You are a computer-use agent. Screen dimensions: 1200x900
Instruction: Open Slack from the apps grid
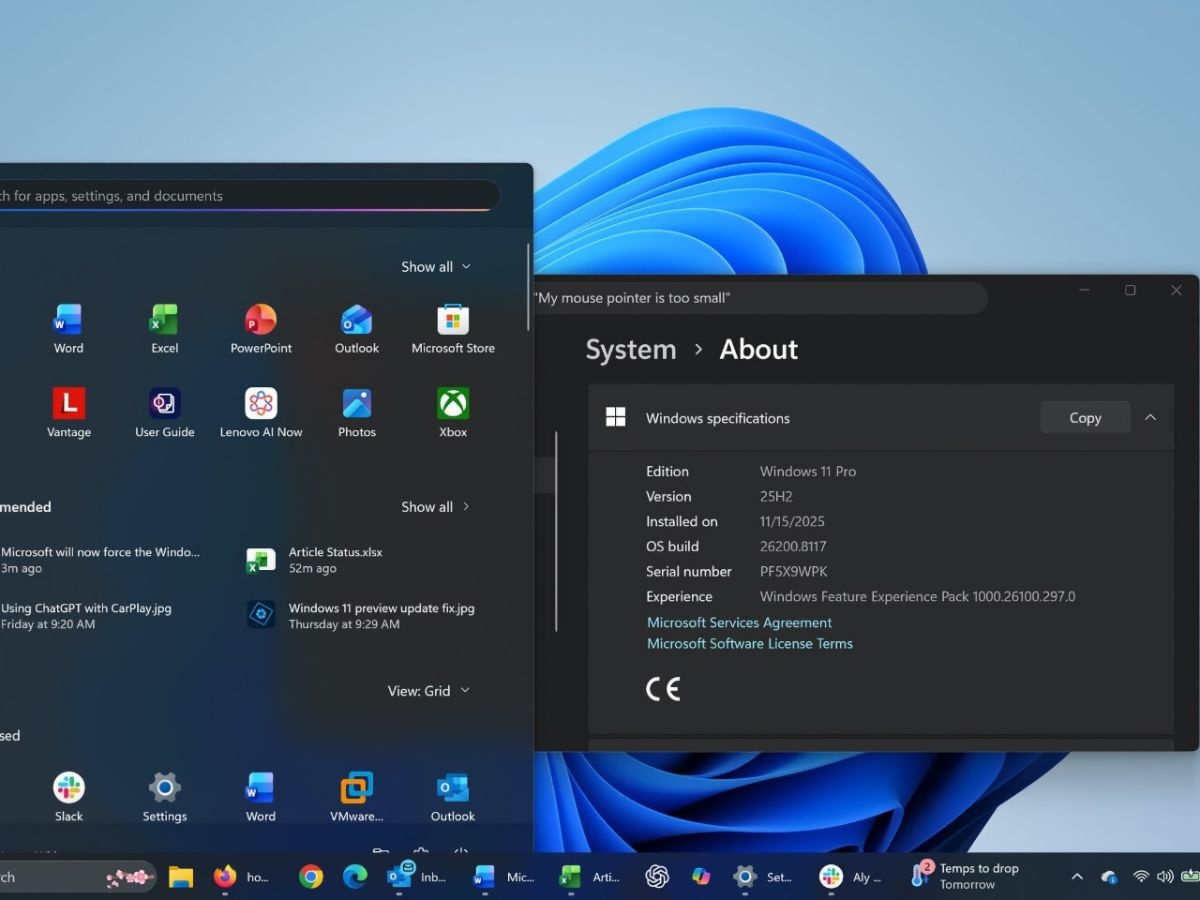pyautogui.click(x=68, y=797)
